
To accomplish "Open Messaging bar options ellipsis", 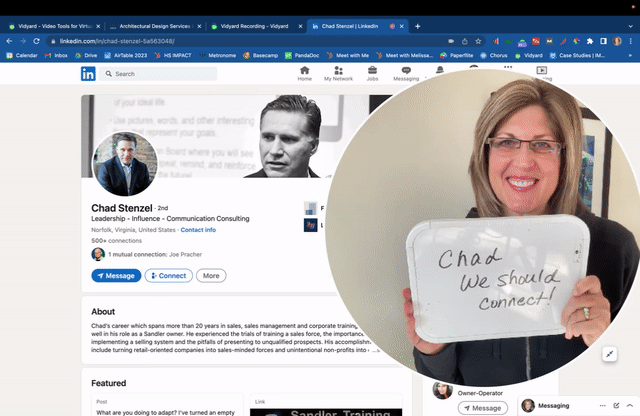I will tap(602, 405).
